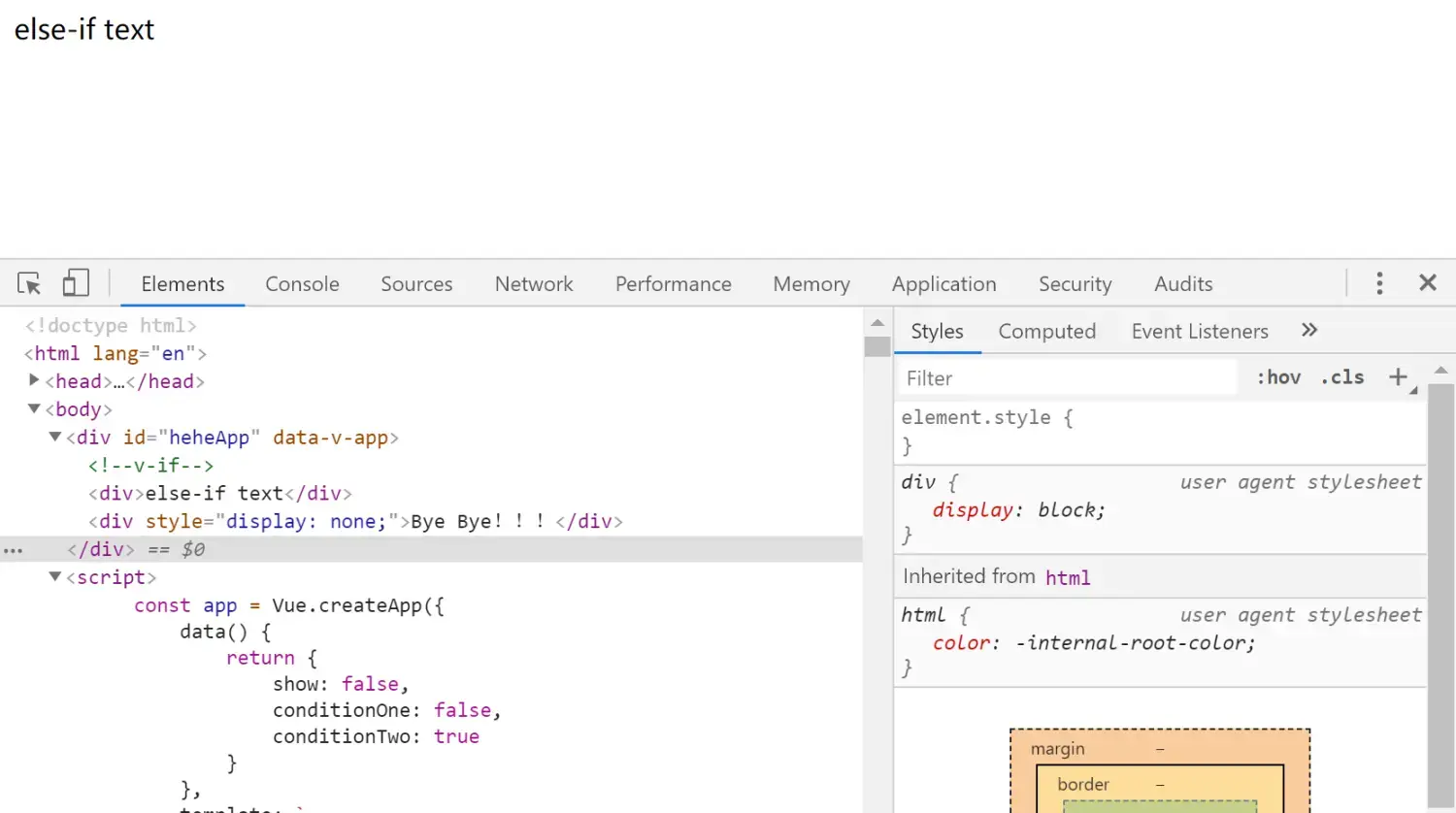Click the elements tree scrollbar up arrow

click(877, 322)
